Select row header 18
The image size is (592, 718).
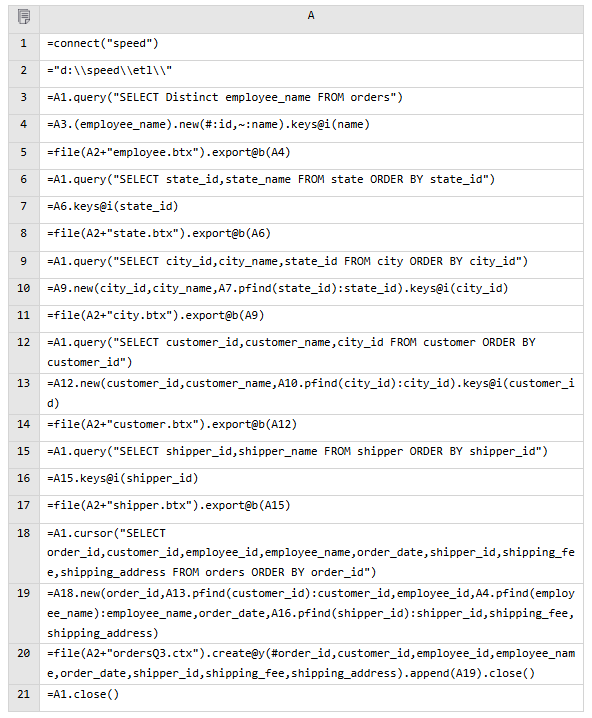pyautogui.click(x=24, y=553)
